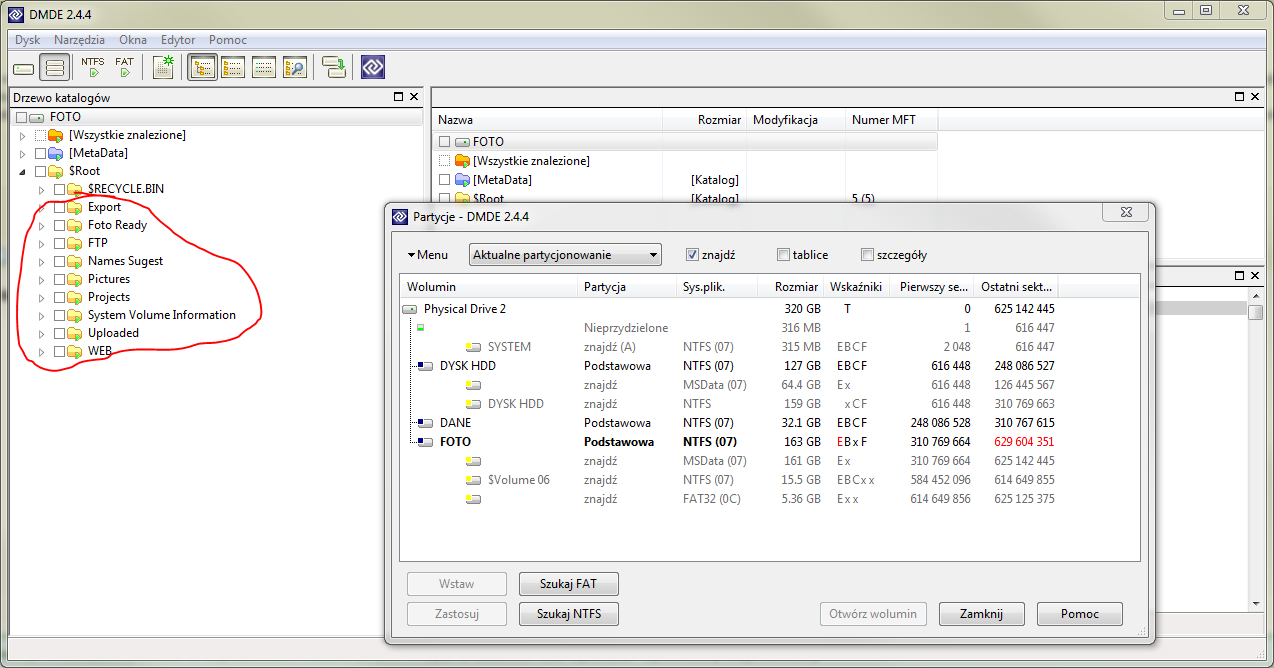The width and height of the screenshot is (1274, 668).
Task: Open the Narzędzia menu
Action: pos(80,40)
